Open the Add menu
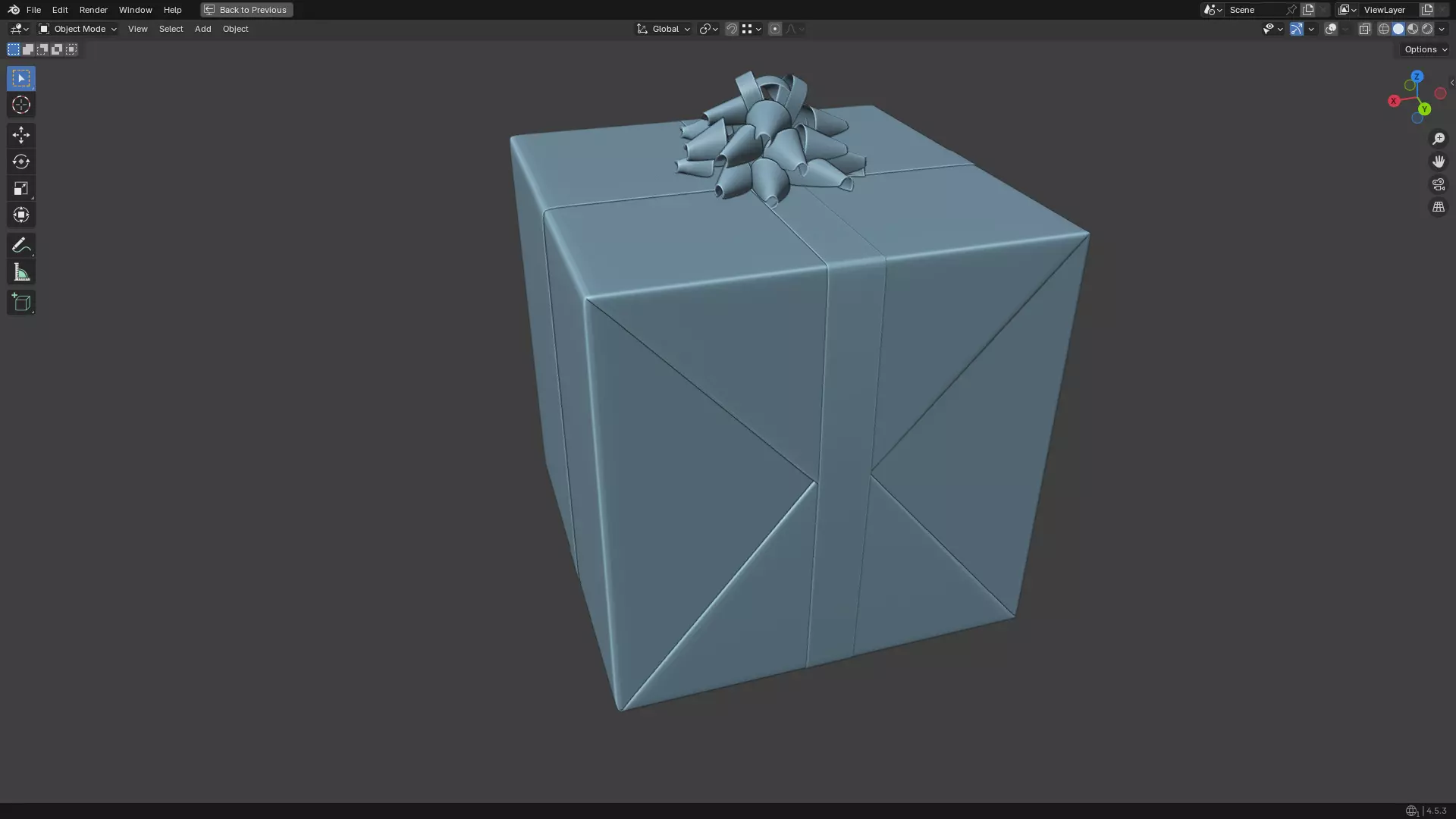The image size is (1456, 819). point(202,29)
